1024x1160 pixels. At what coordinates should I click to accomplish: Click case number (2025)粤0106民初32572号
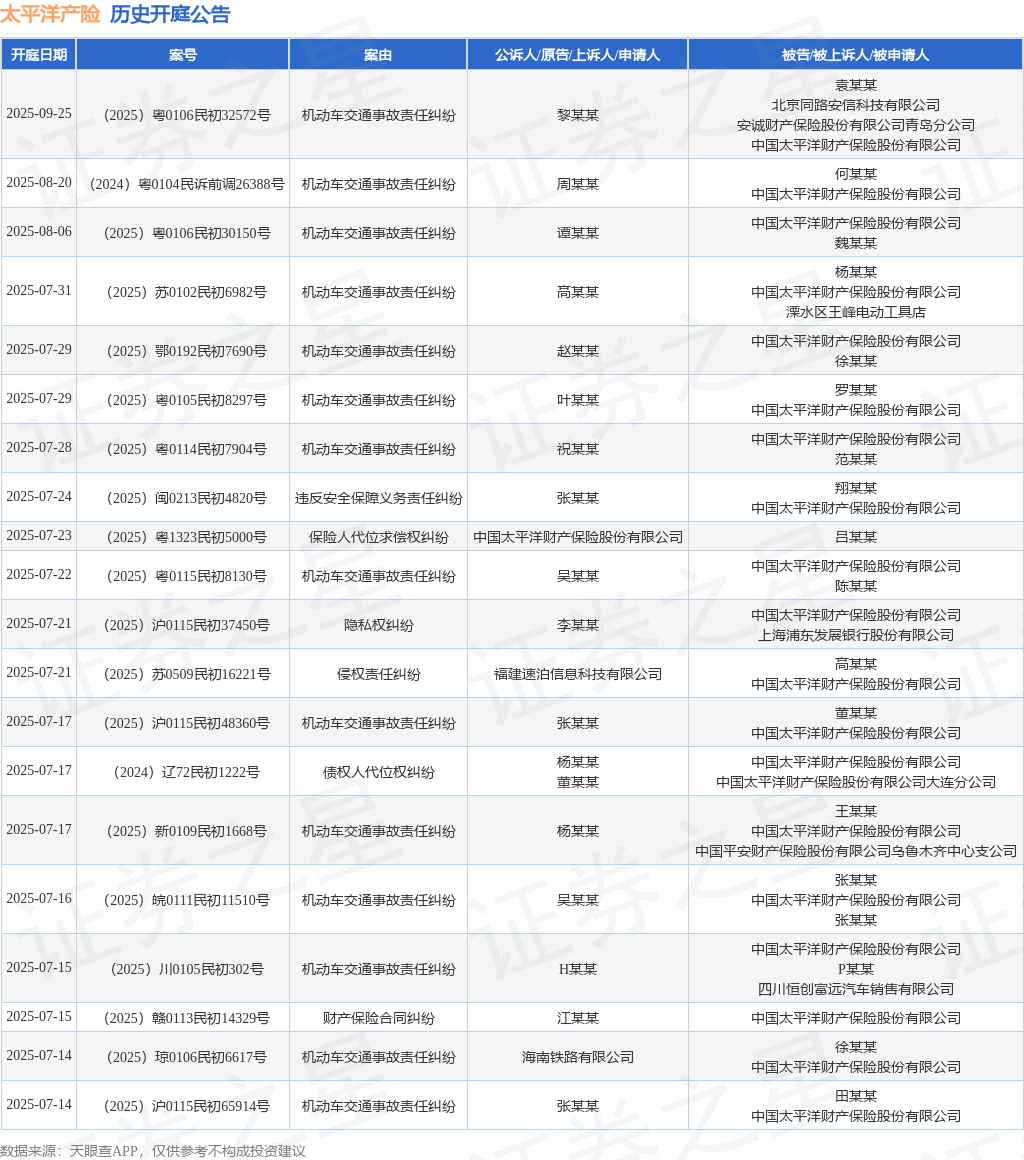click(x=186, y=115)
